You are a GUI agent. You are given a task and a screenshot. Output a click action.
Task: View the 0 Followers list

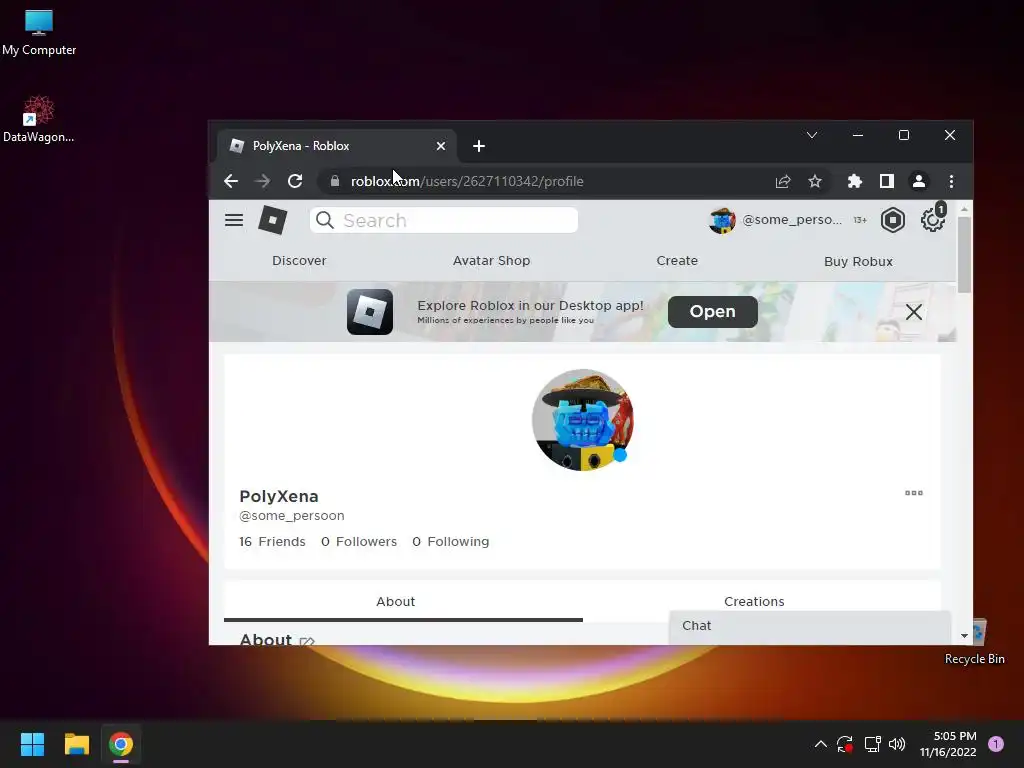point(359,541)
